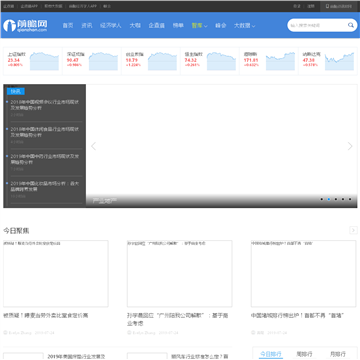Open the article 中国堵城排行榜出炉
Viewport: 360px width, 360px height.
click(297, 315)
